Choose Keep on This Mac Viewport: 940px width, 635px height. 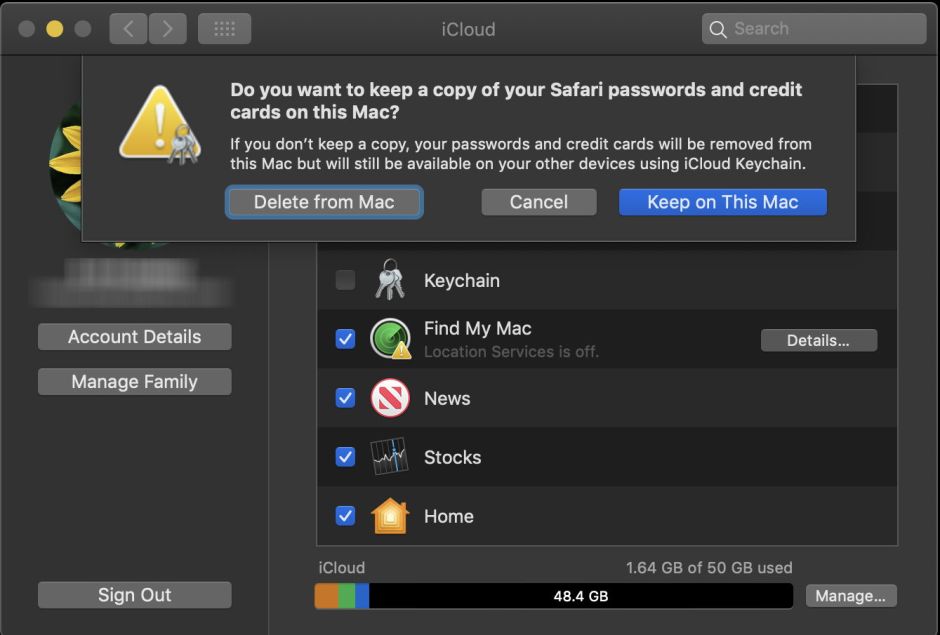pyautogui.click(x=722, y=202)
